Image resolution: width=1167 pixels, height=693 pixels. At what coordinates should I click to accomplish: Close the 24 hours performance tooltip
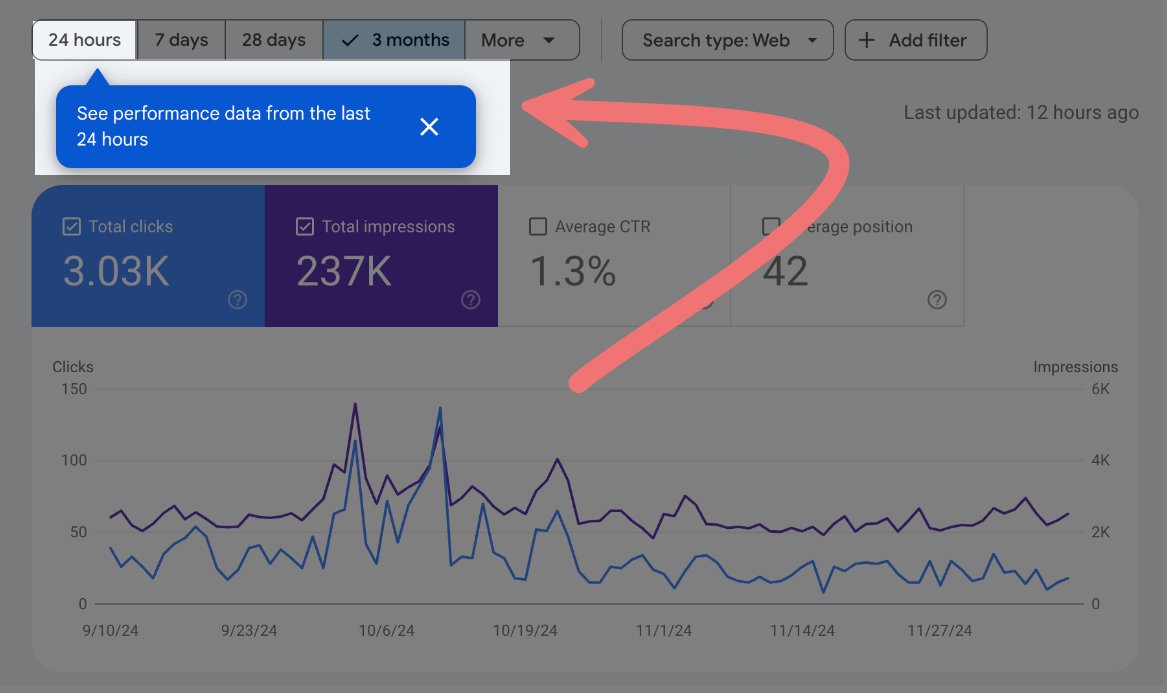point(429,127)
